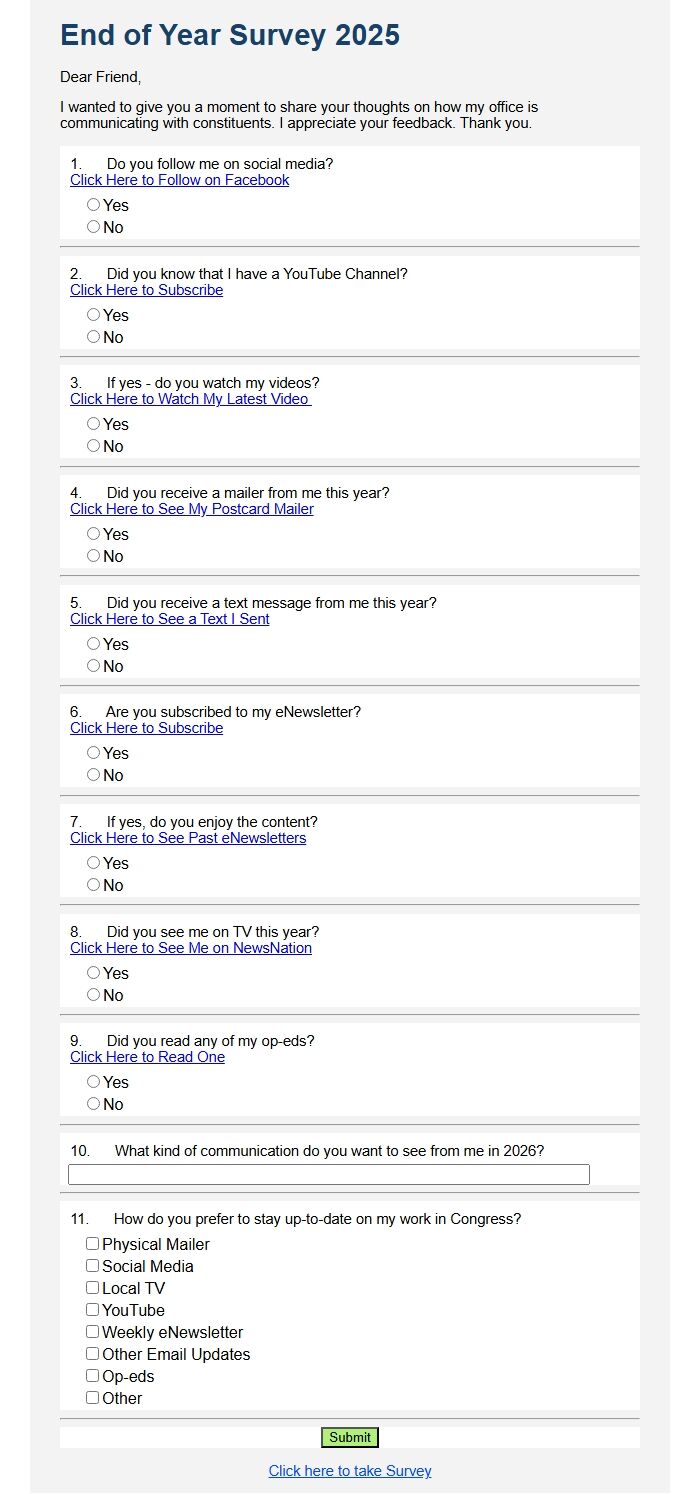This screenshot has width=700, height=1494.
Task: Mark Yes for receiving a text message
Action: 94,644
